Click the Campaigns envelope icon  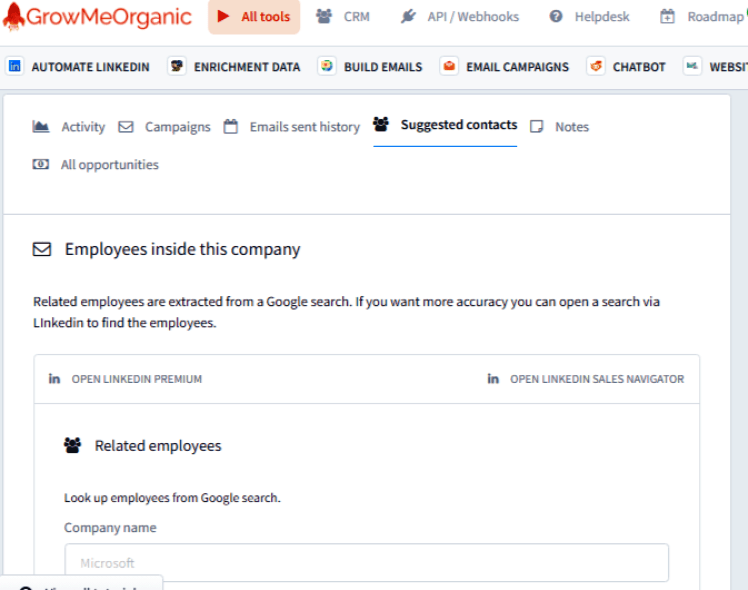(x=126, y=127)
